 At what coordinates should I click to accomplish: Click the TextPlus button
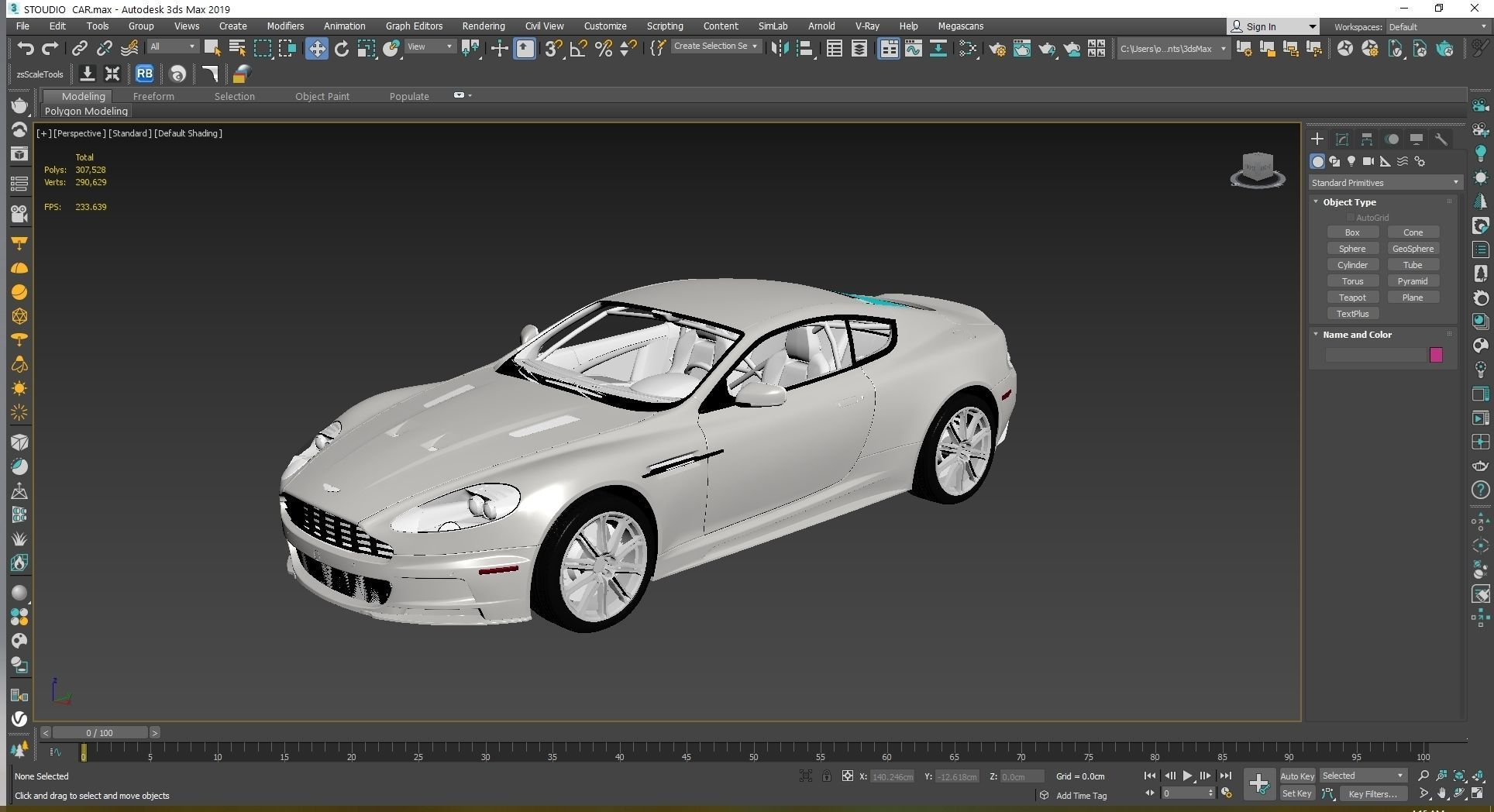point(1352,314)
